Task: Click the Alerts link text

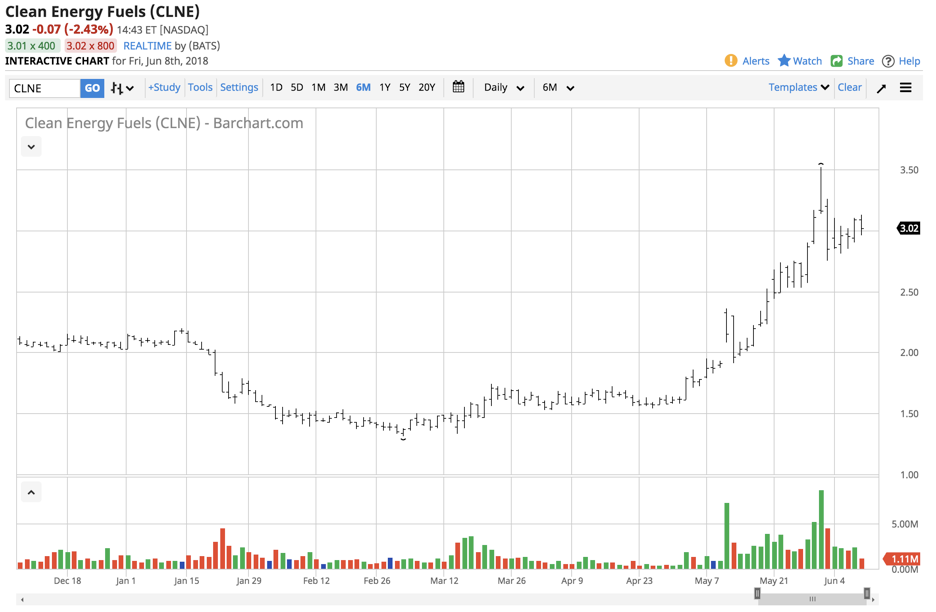Action: (756, 61)
